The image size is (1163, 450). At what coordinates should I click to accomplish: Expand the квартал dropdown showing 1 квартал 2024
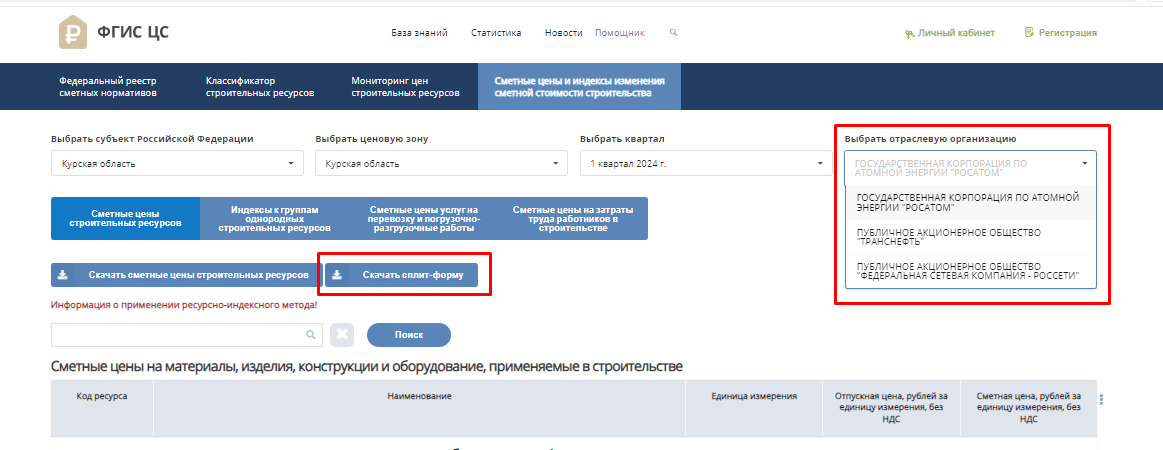point(706,164)
